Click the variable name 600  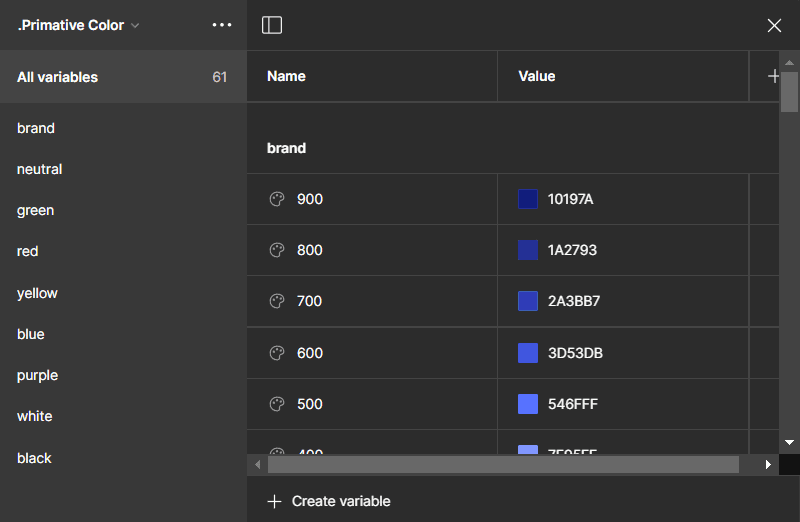tap(310, 353)
